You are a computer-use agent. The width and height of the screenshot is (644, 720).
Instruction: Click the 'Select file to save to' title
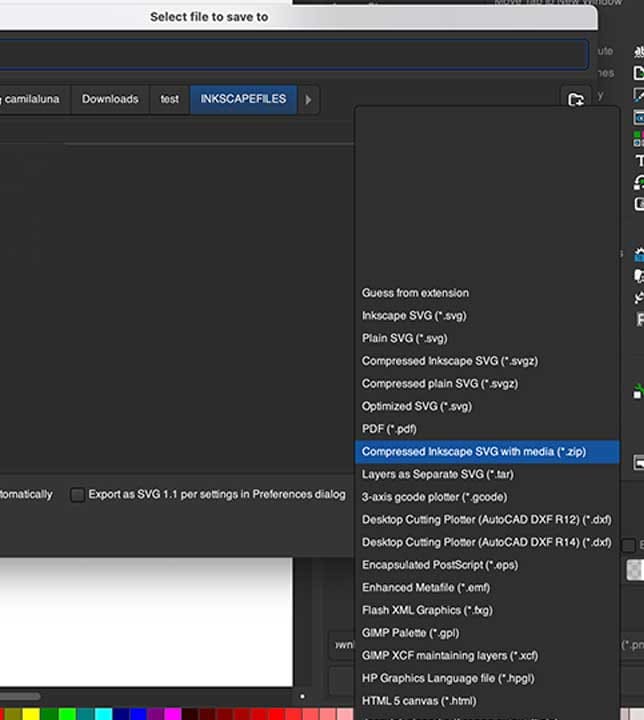tap(209, 17)
